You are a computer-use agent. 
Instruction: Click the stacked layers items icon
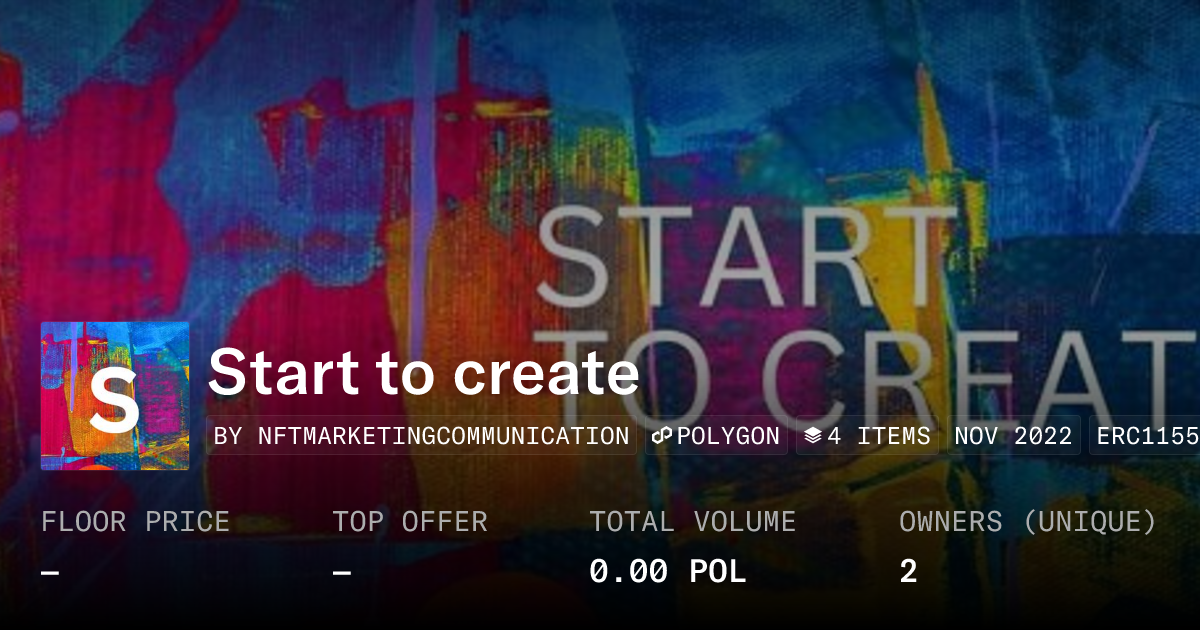click(813, 436)
